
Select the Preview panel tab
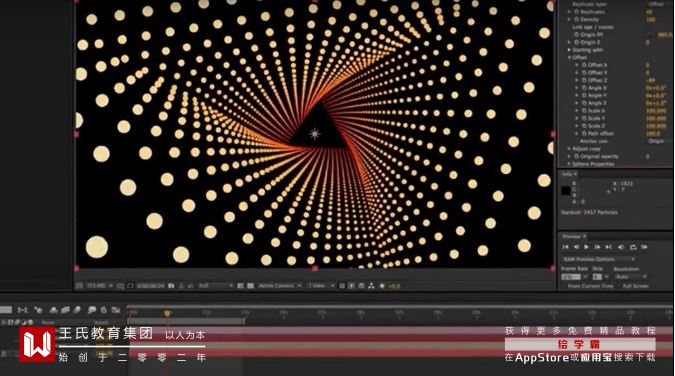pos(572,236)
